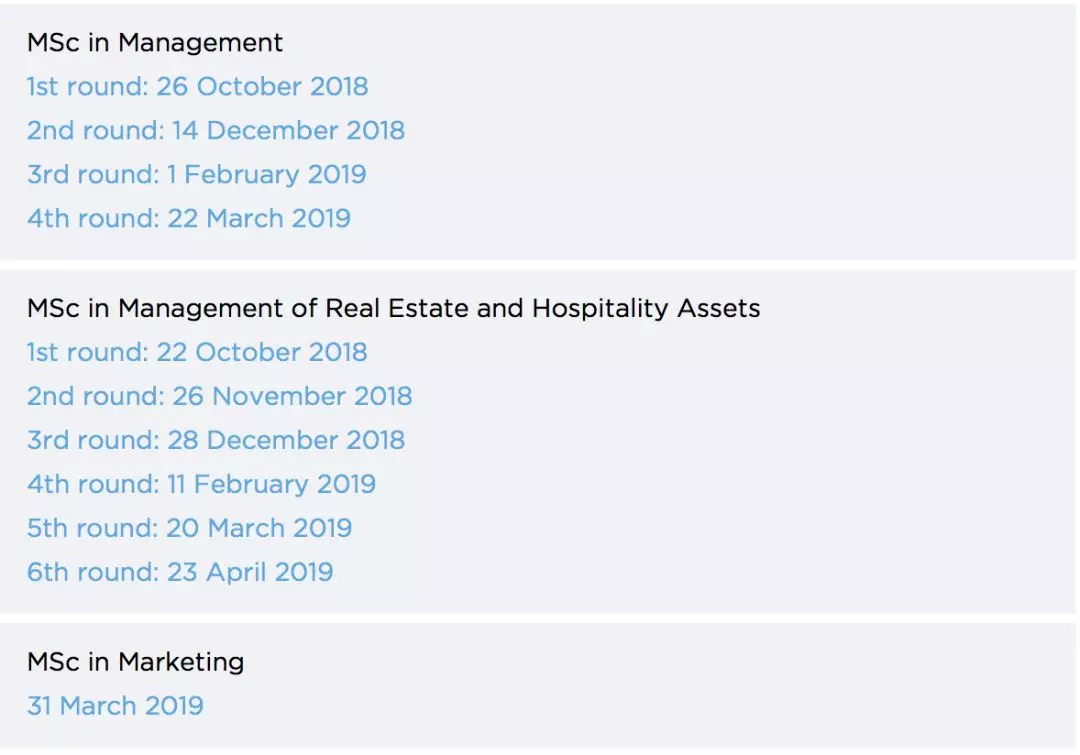Screen dimensions: 1080x755
Task: Select 6th round: 23 April 2019
Action: pos(180,573)
